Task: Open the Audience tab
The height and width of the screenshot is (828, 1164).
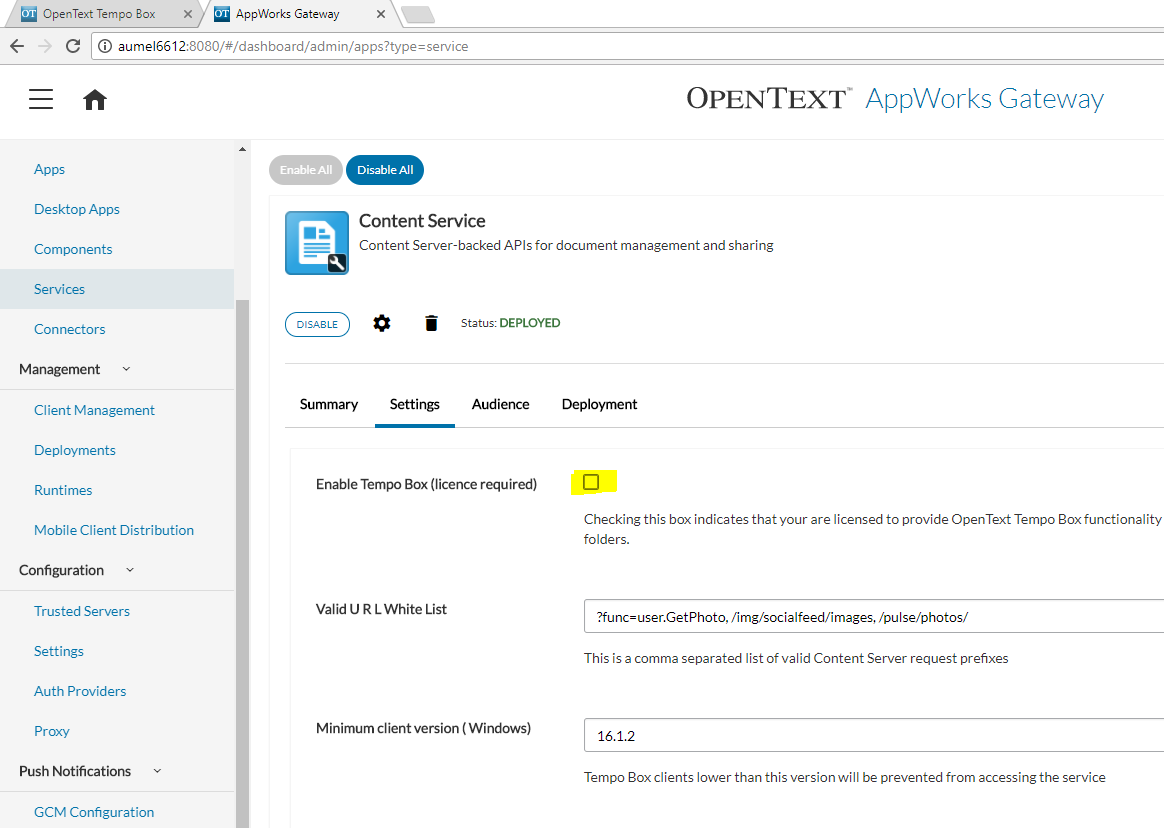Action: (500, 404)
